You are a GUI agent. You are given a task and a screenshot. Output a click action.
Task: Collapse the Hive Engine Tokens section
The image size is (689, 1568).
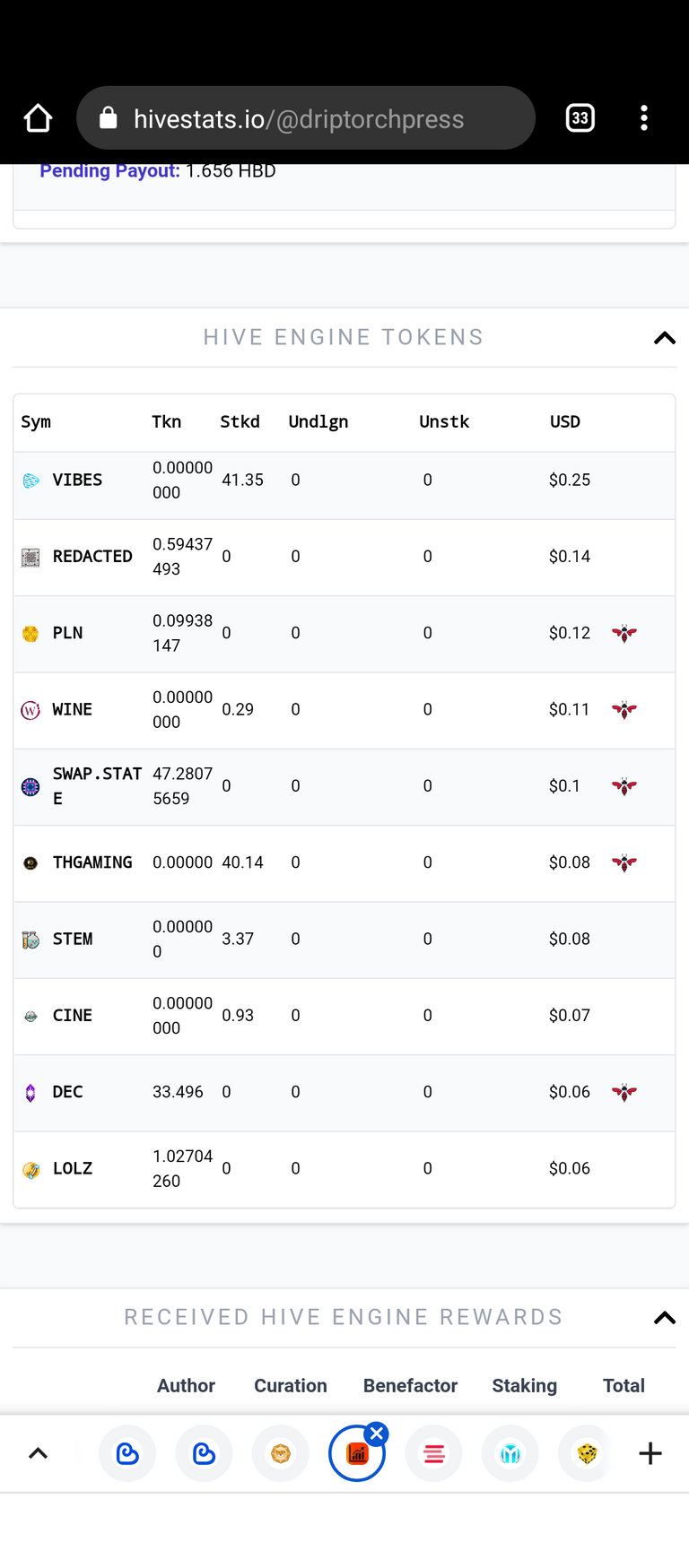pos(665,338)
